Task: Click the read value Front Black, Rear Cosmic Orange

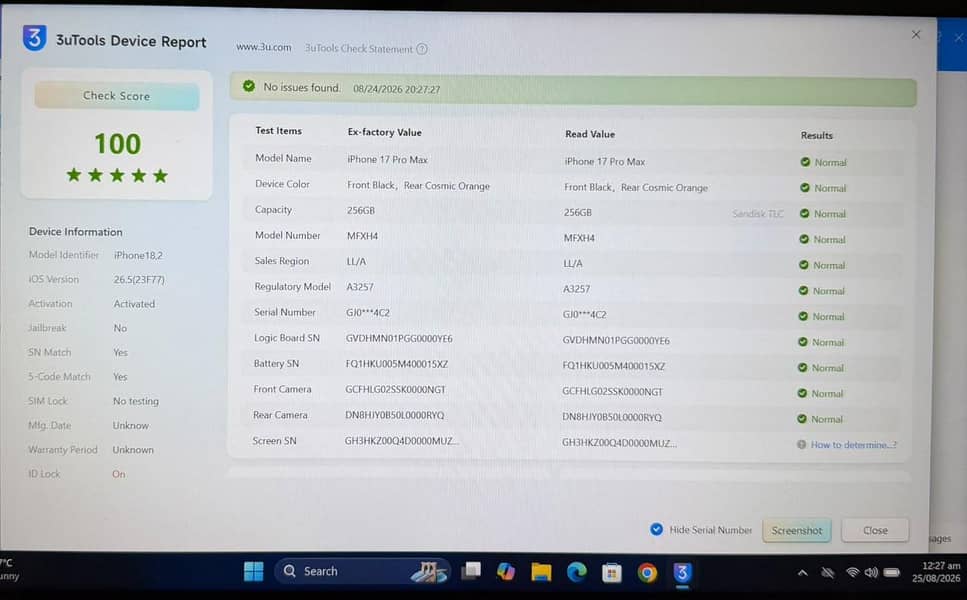Action: click(636, 187)
